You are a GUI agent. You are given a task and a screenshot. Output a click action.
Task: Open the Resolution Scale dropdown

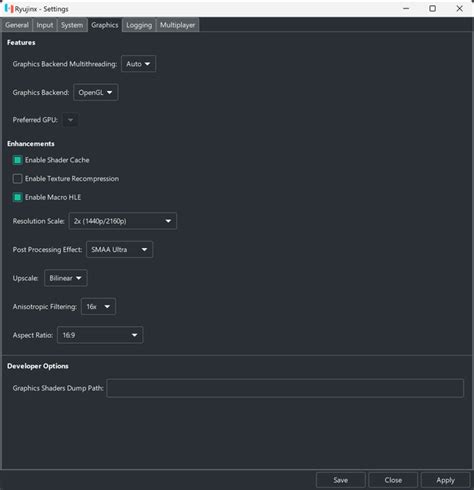122,221
